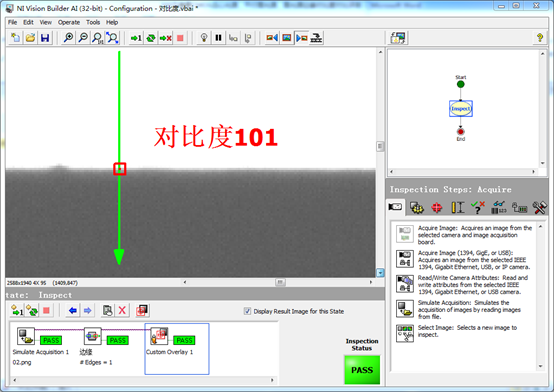Viewport: 554px width, 392px height.
Task: Click down arrow of image vertical scrollbar
Action: click(x=380, y=273)
